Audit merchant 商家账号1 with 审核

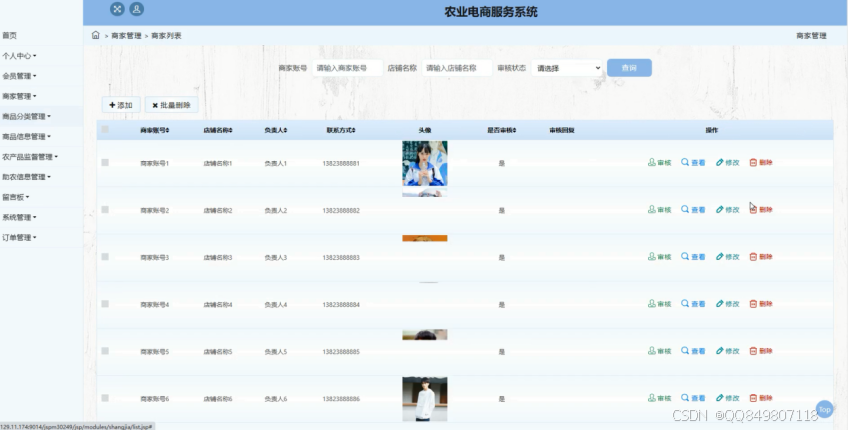pyautogui.click(x=660, y=163)
